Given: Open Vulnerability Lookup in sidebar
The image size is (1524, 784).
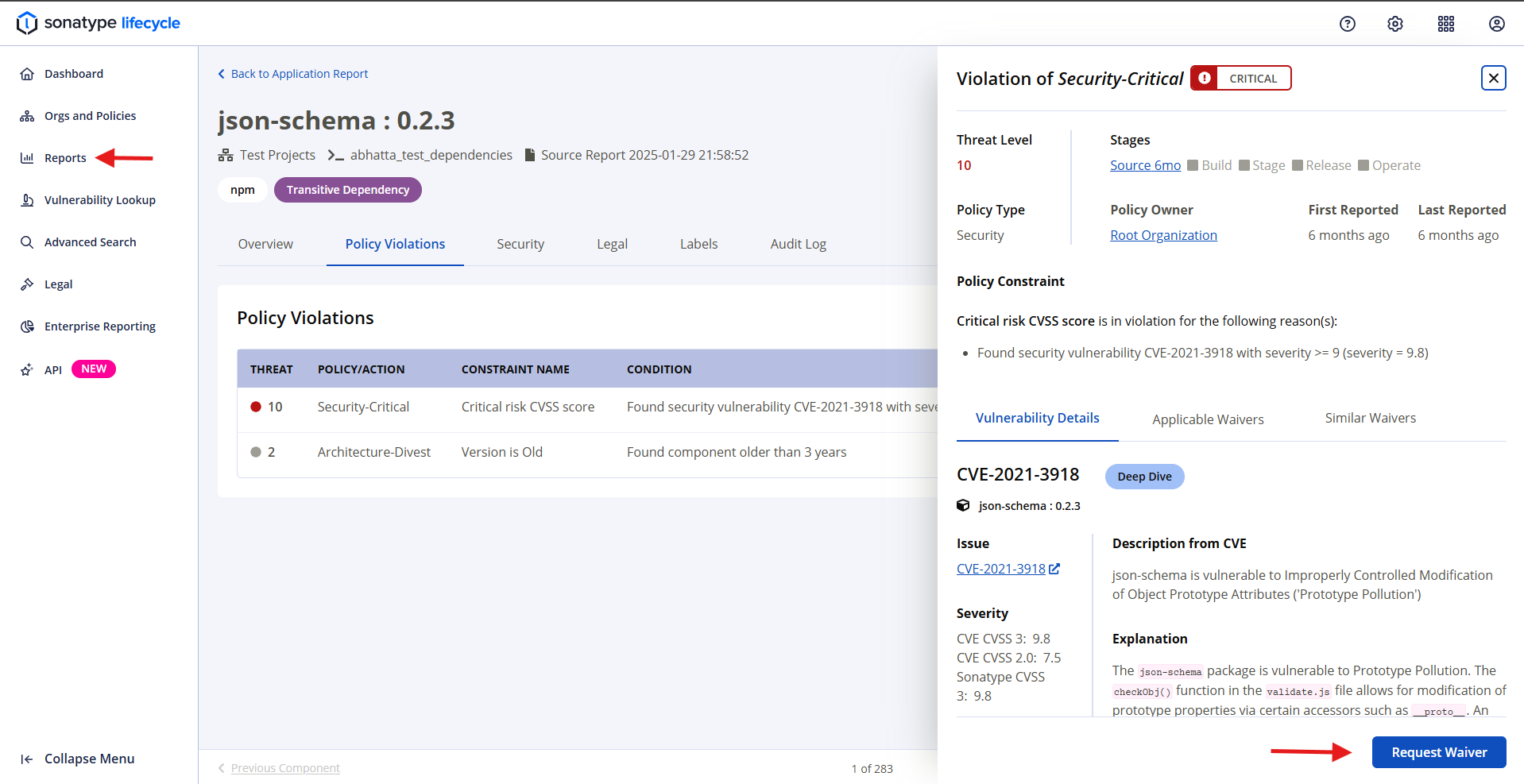Looking at the screenshot, I should [x=100, y=200].
